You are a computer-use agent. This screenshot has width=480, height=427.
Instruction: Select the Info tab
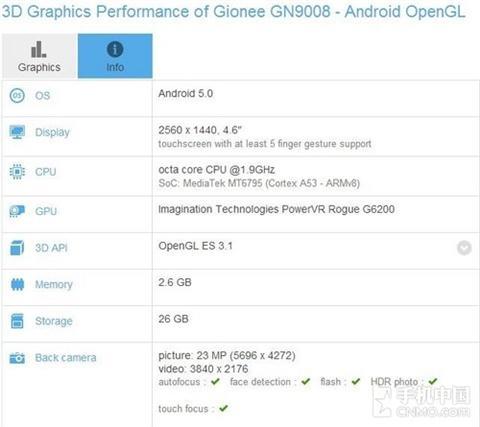pos(115,56)
